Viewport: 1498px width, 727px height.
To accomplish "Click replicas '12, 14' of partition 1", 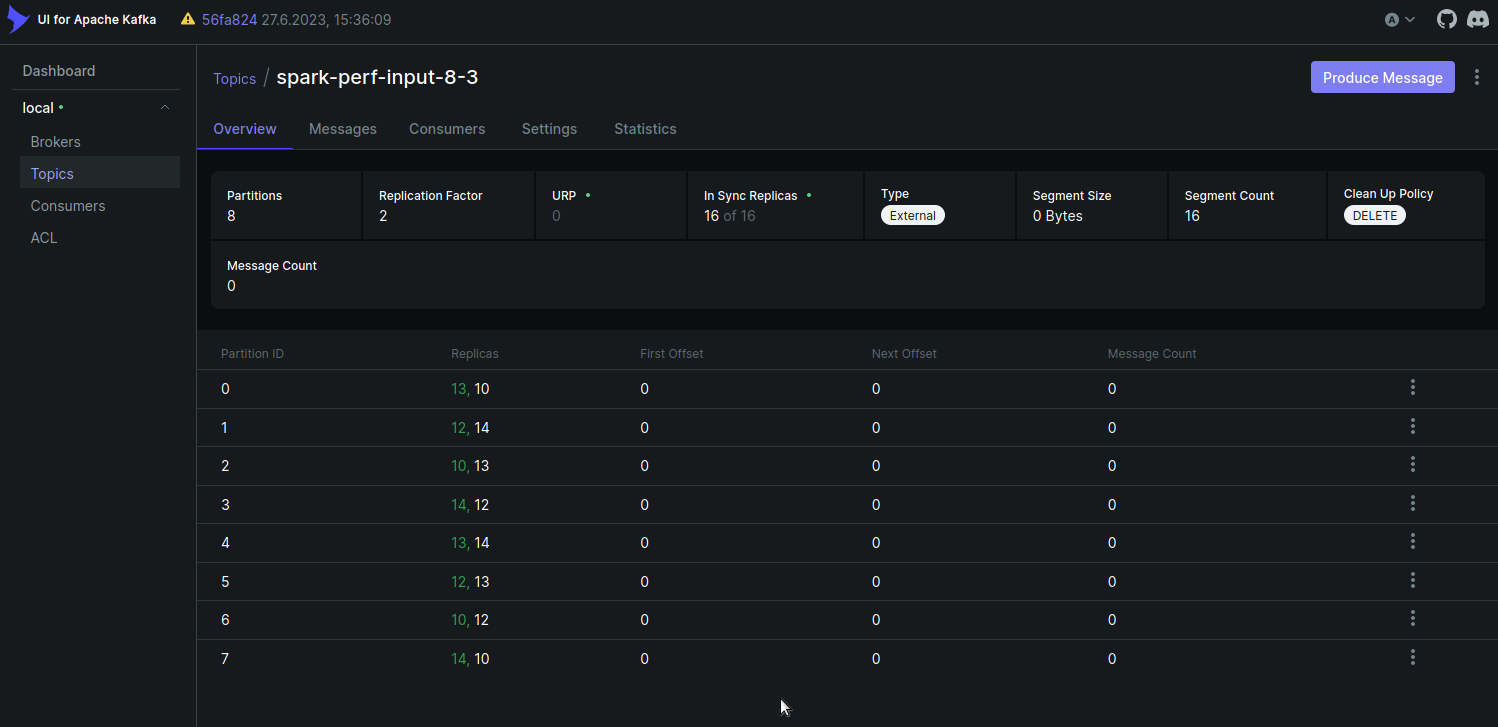I will pos(470,428).
